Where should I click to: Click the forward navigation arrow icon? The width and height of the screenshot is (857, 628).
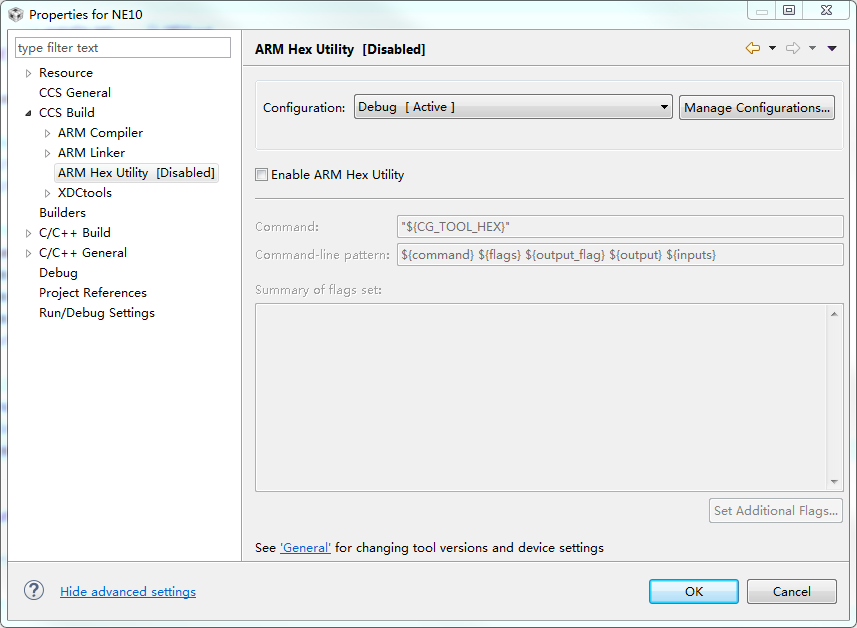(792, 48)
